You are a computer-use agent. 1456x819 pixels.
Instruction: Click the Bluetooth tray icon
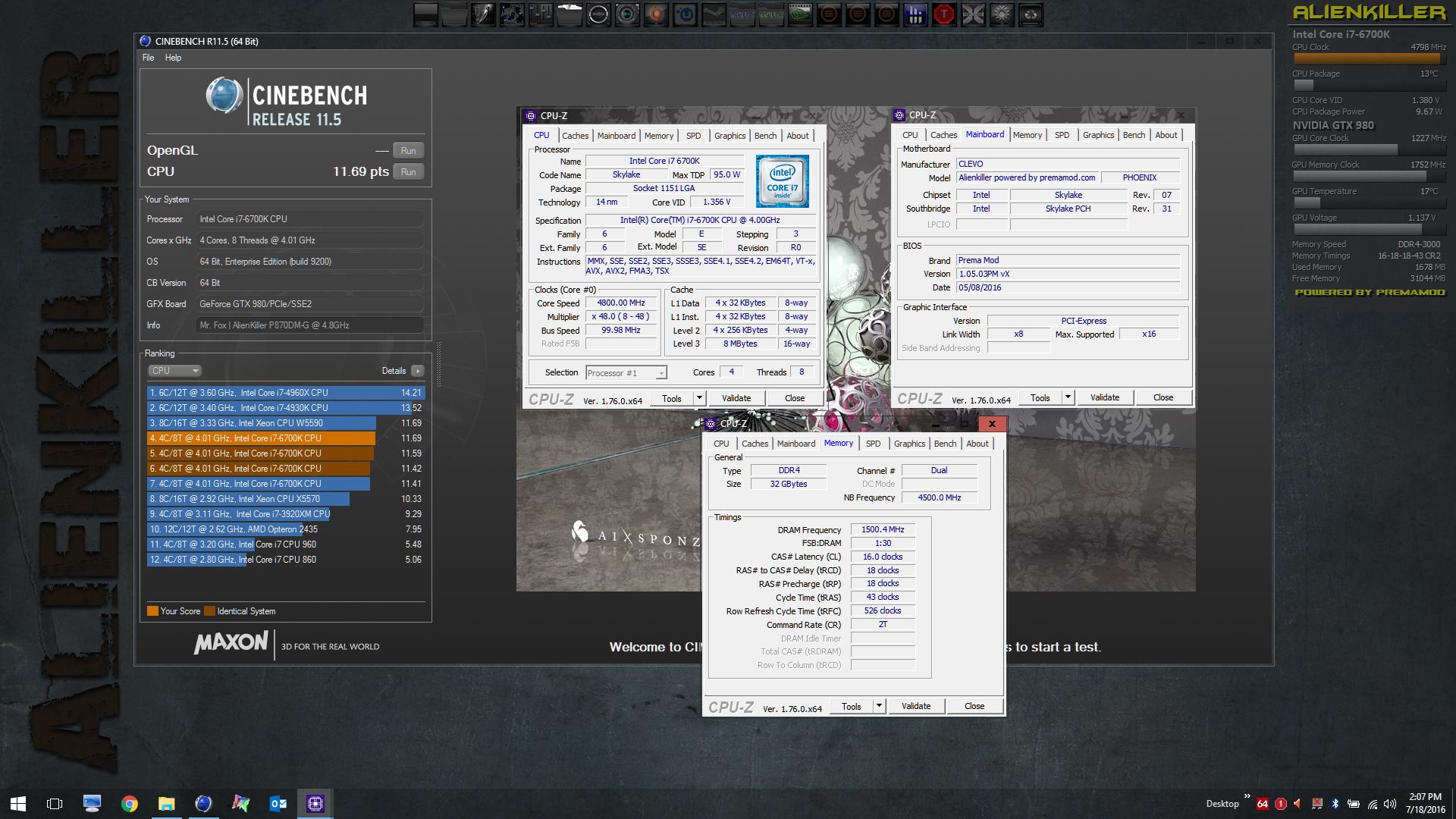[x=1335, y=804]
